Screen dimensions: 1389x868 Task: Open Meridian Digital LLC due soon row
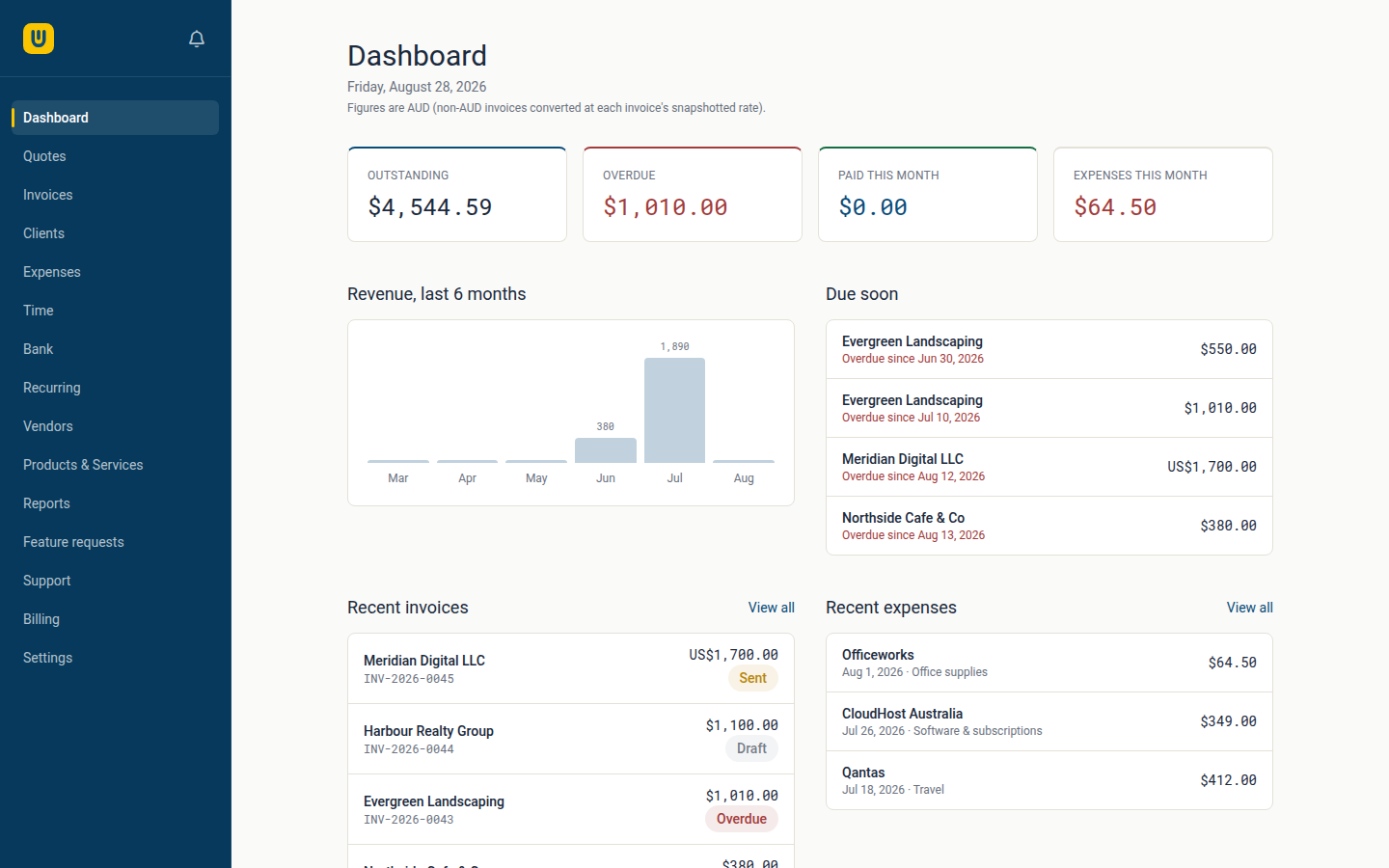click(x=1049, y=467)
